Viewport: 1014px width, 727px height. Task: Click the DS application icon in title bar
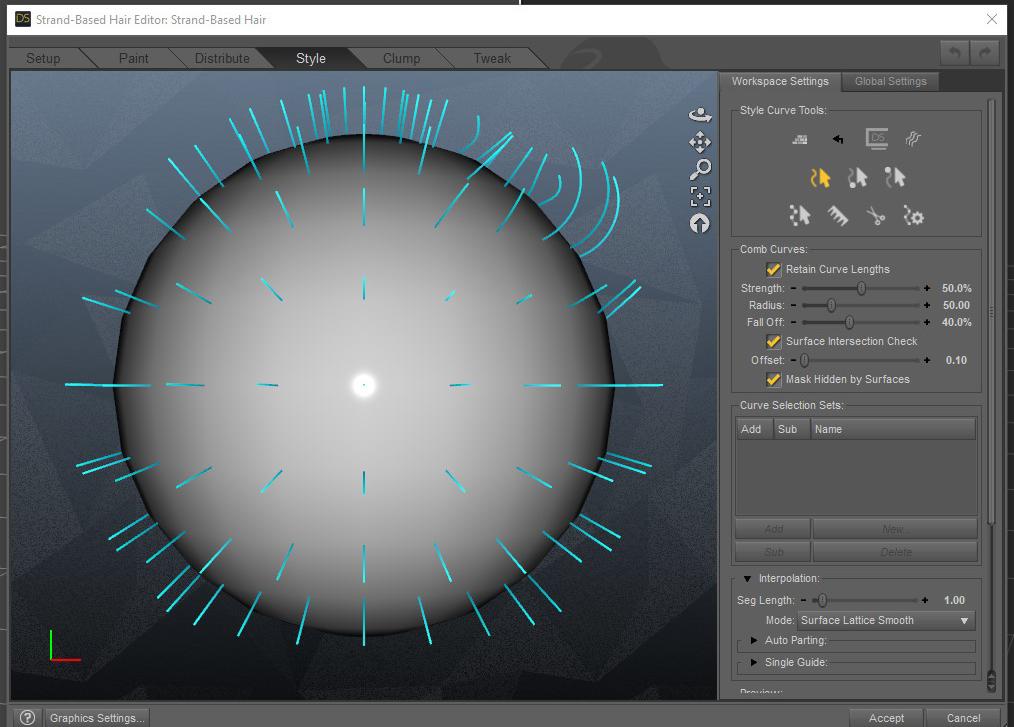[x=23, y=19]
